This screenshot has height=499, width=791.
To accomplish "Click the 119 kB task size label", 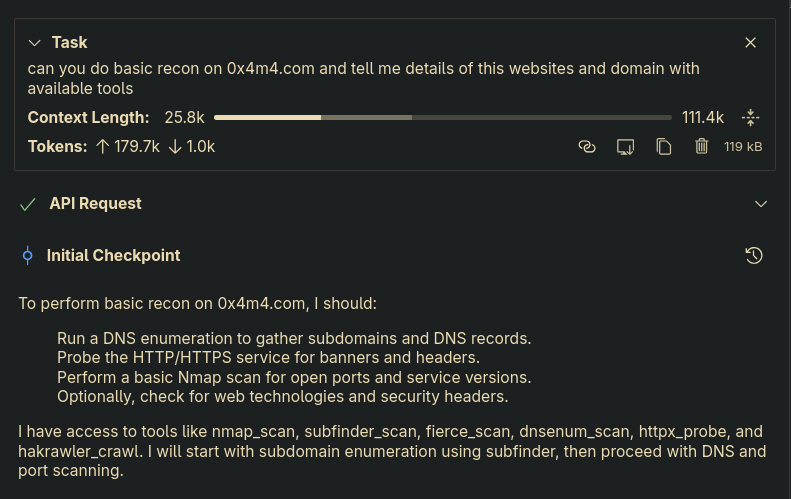I will click(x=743, y=147).
